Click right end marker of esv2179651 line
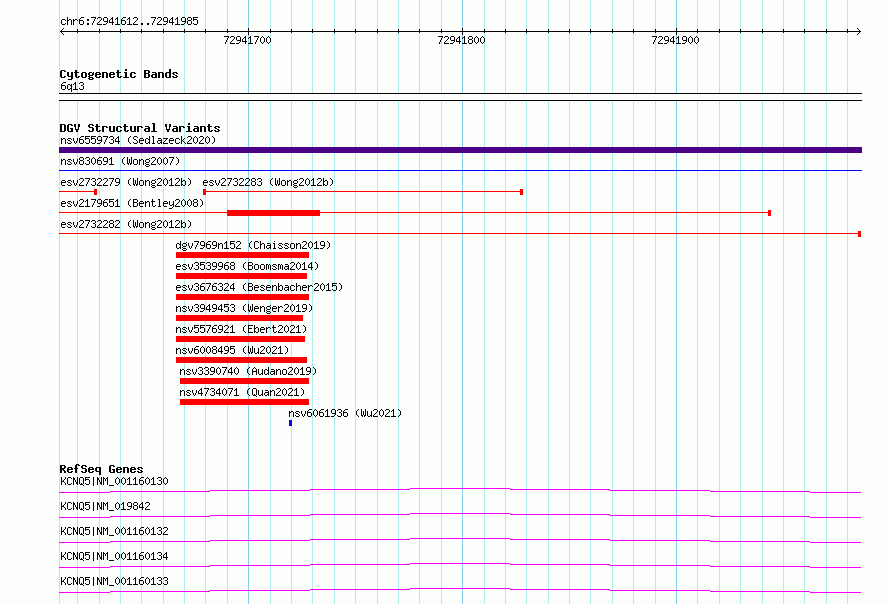The height and width of the screenshot is (604, 890). 769,213
